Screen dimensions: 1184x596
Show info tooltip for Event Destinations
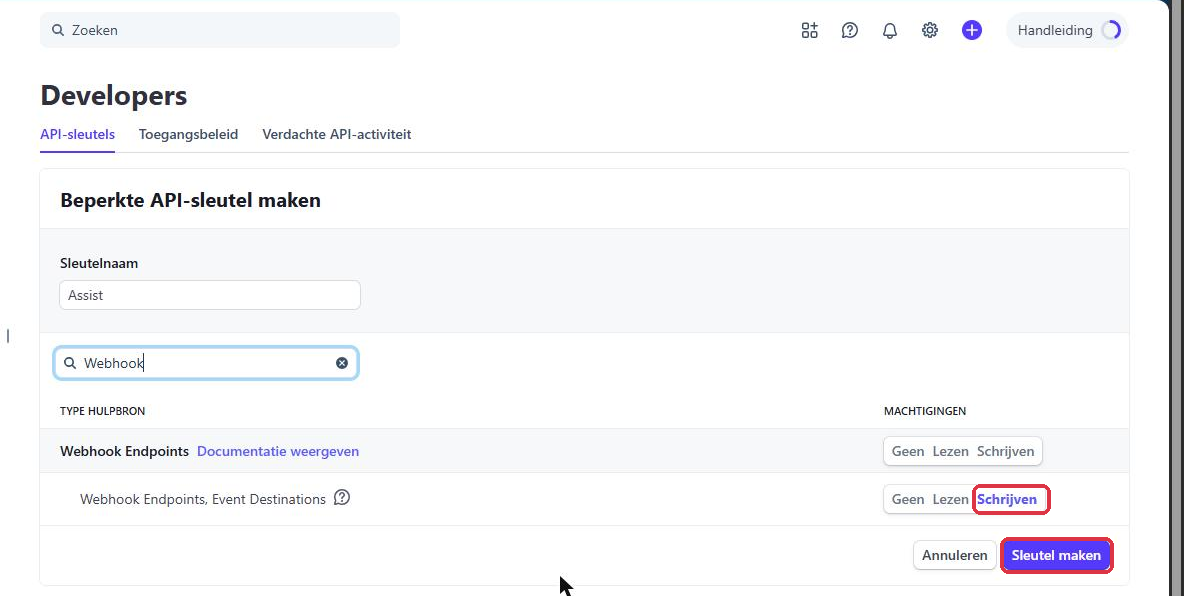(342, 498)
